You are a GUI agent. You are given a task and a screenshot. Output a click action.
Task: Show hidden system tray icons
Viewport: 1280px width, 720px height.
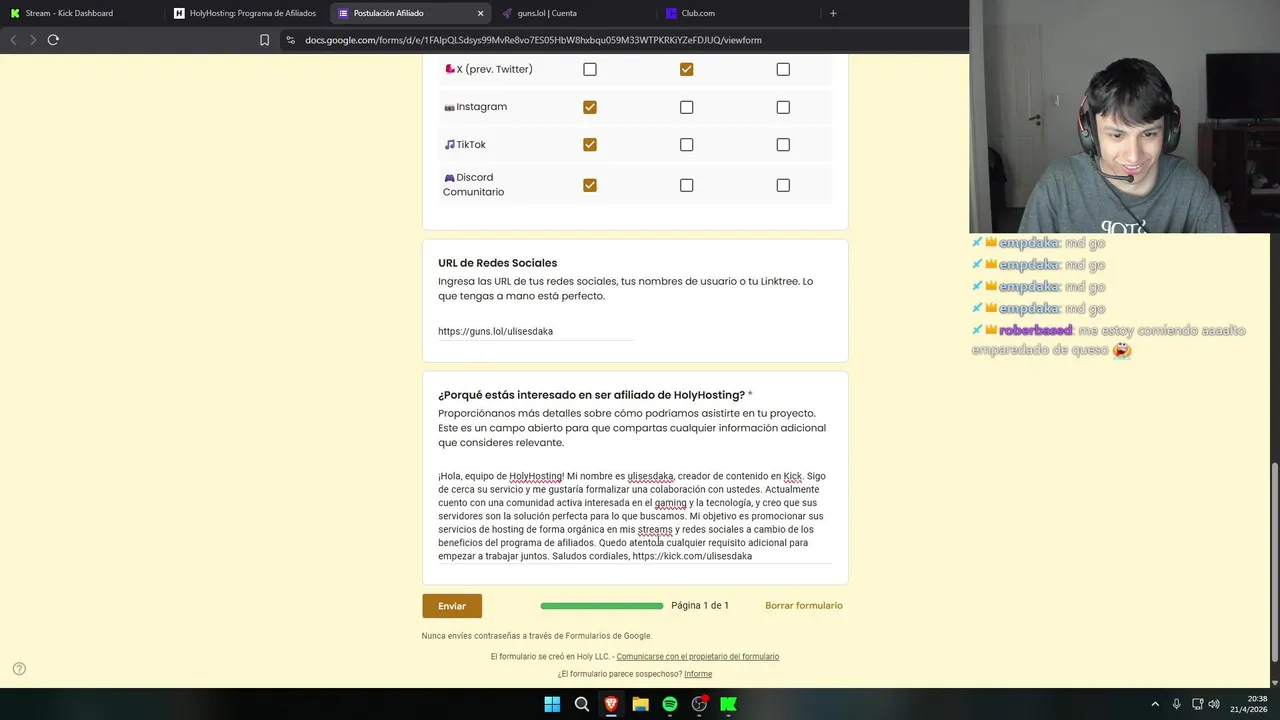coord(1155,704)
